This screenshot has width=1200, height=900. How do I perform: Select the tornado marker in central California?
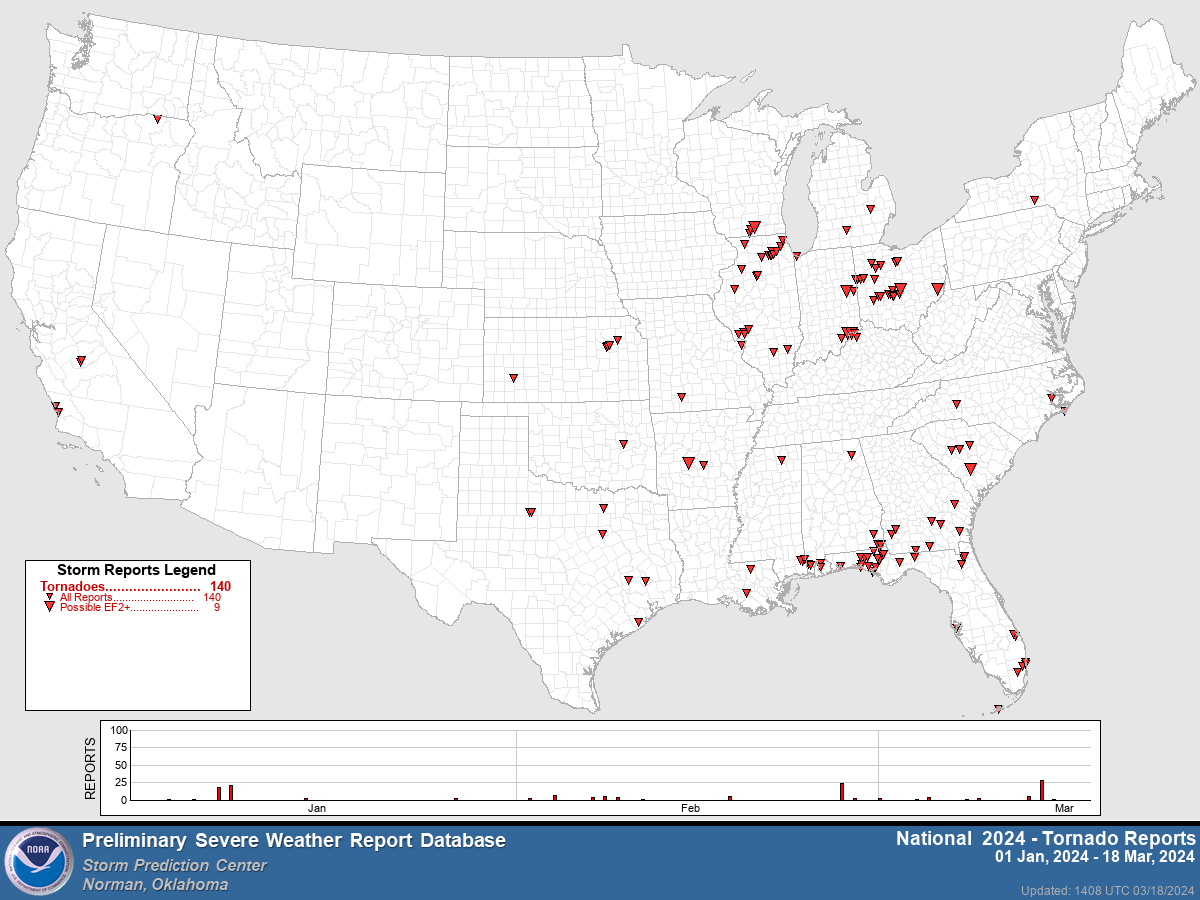coord(81,361)
